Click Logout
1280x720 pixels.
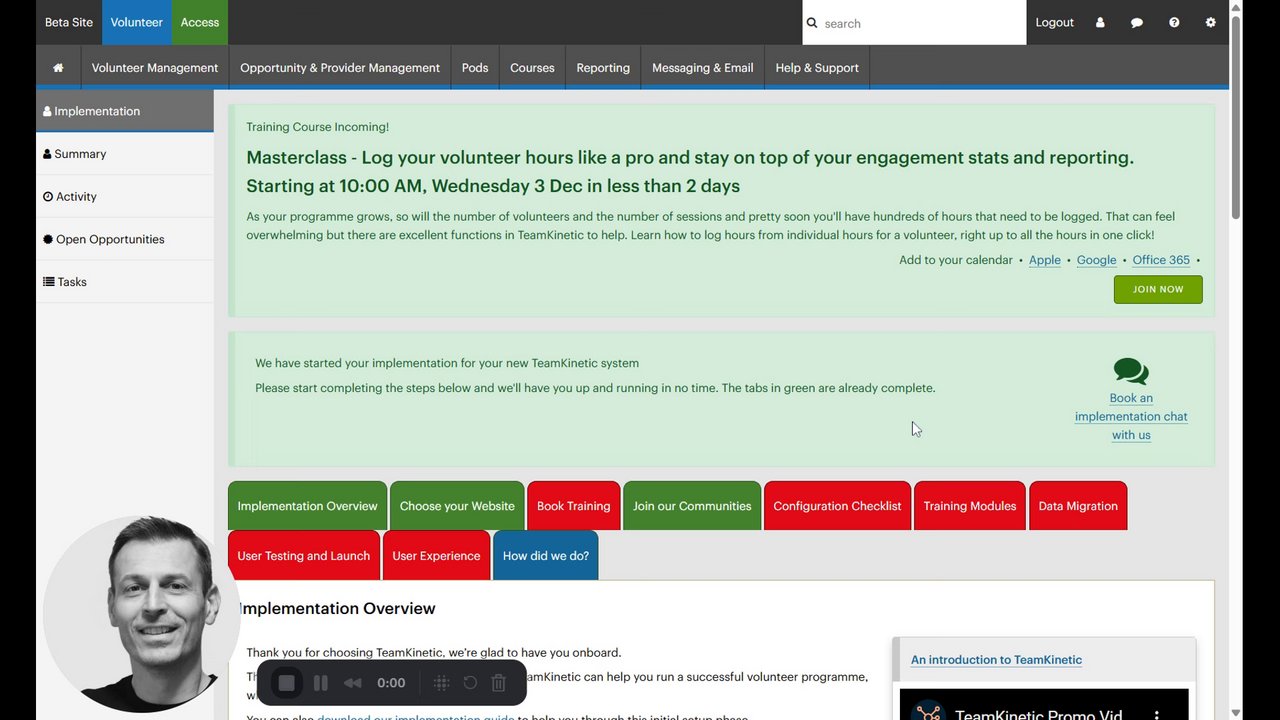tap(1054, 22)
